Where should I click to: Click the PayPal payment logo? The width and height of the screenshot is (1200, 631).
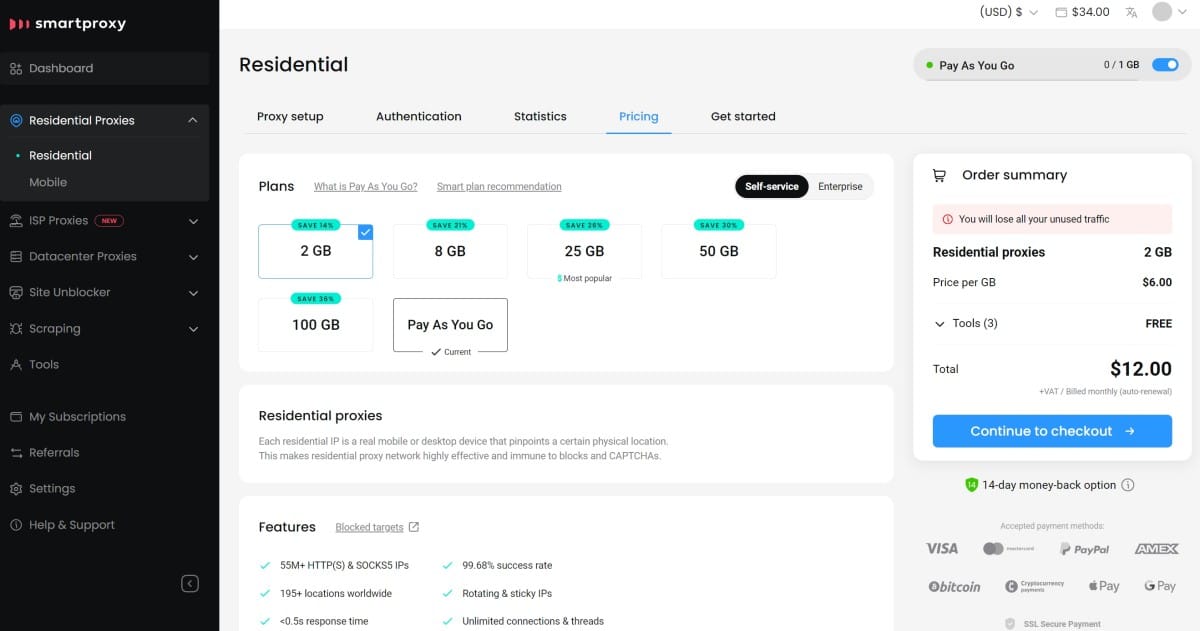pyautogui.click(x=1085, y=549)
